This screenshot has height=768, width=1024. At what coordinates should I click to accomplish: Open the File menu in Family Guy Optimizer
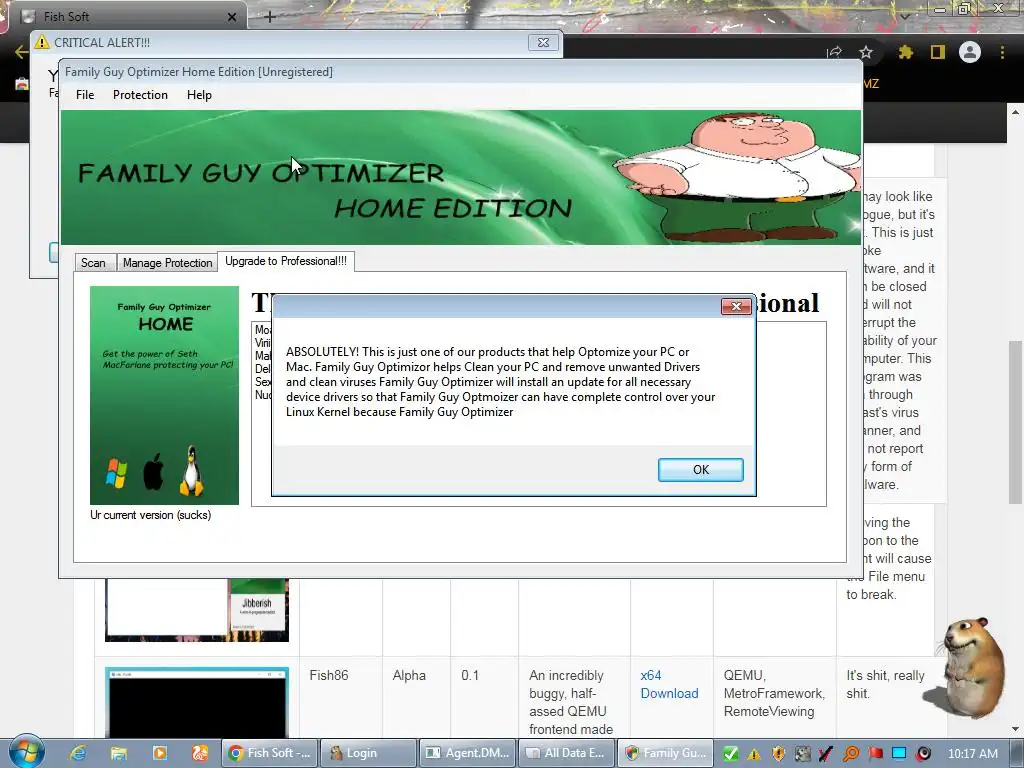tap(85, 95)
